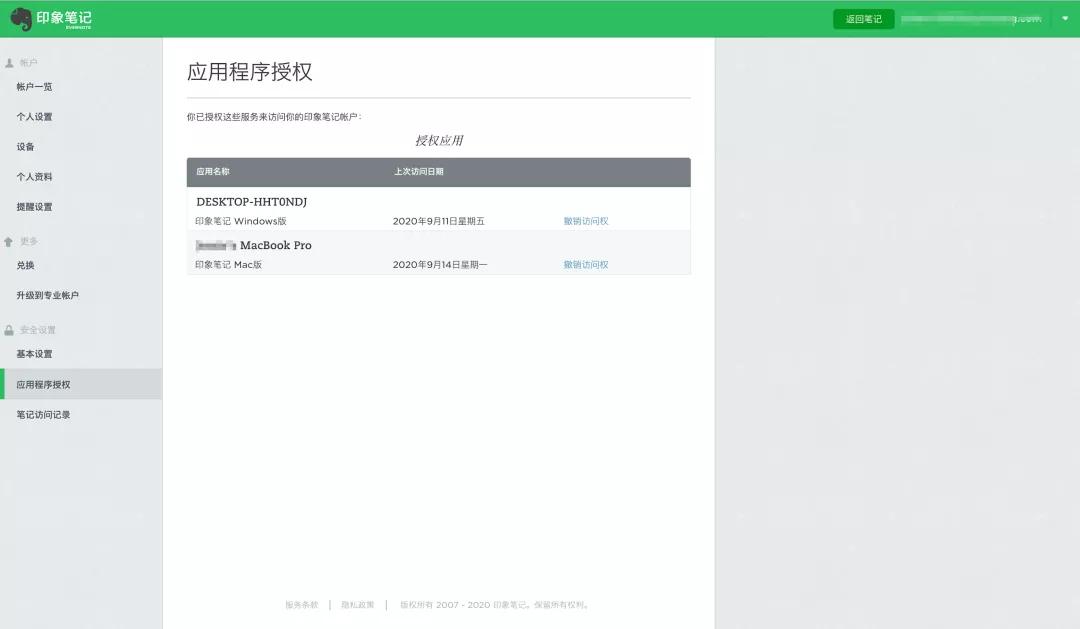Click the 印象笔记 Mac版 label
The width and height of the screenshot is (1080, 629).
(x=228, y=265)
